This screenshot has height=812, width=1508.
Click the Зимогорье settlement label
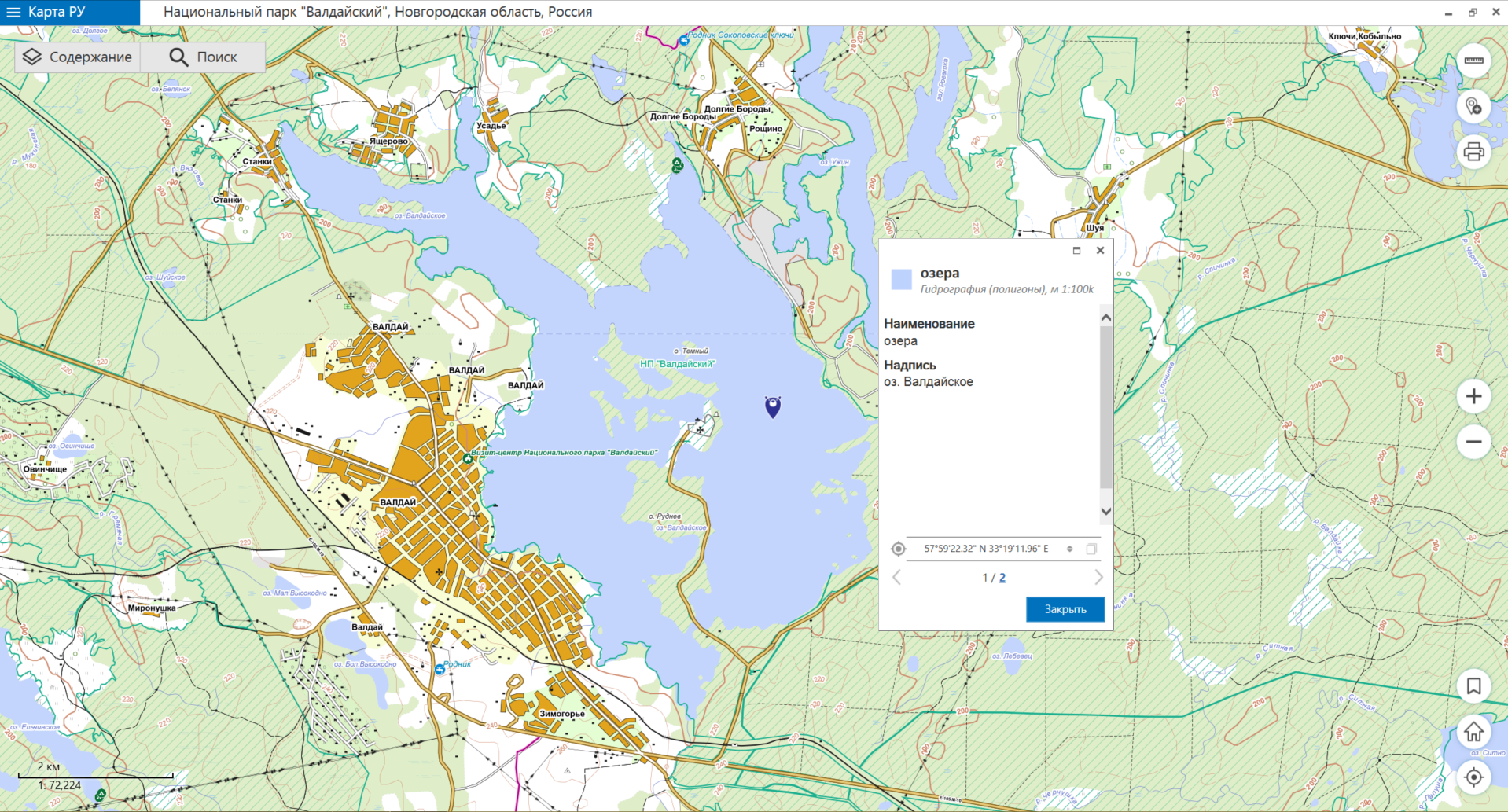[x=561, y=714]
